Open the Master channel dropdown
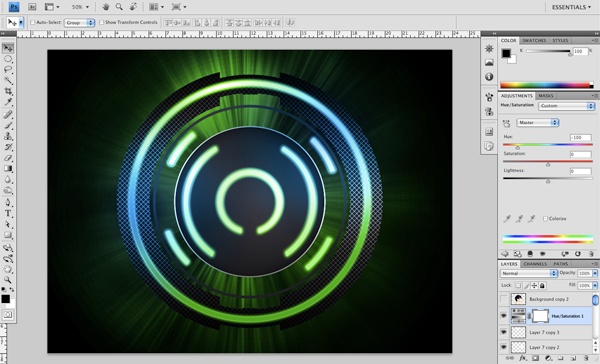Viewport: 600px width, 364px height. (x=538, y=122)
